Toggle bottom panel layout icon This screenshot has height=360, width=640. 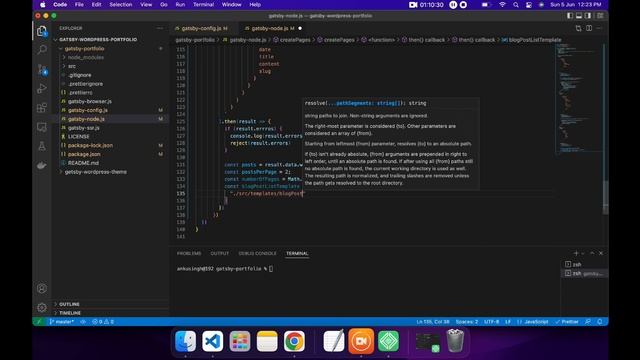[579, 16]
